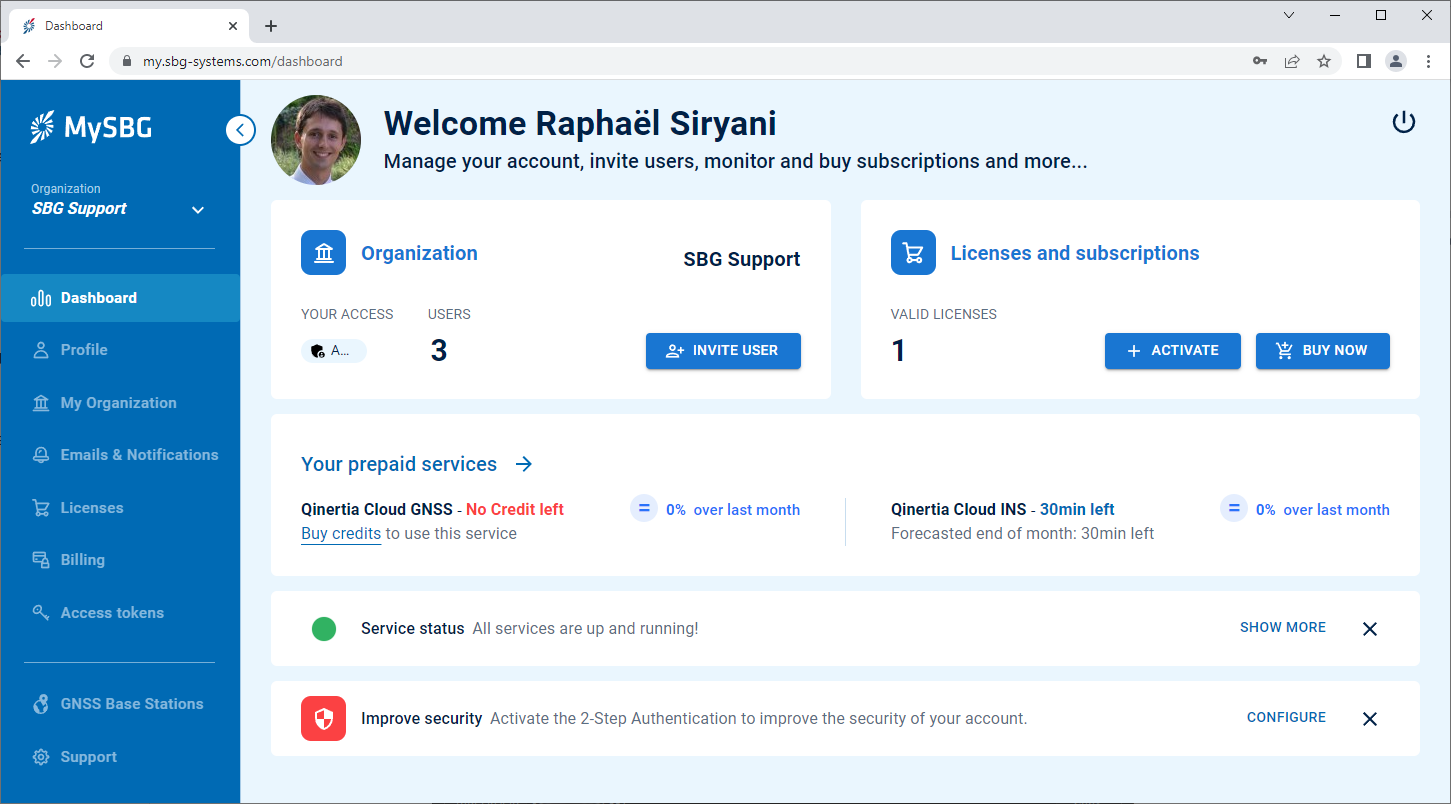Open the Profile menu item
The image size is (1451, 804).
84,350
